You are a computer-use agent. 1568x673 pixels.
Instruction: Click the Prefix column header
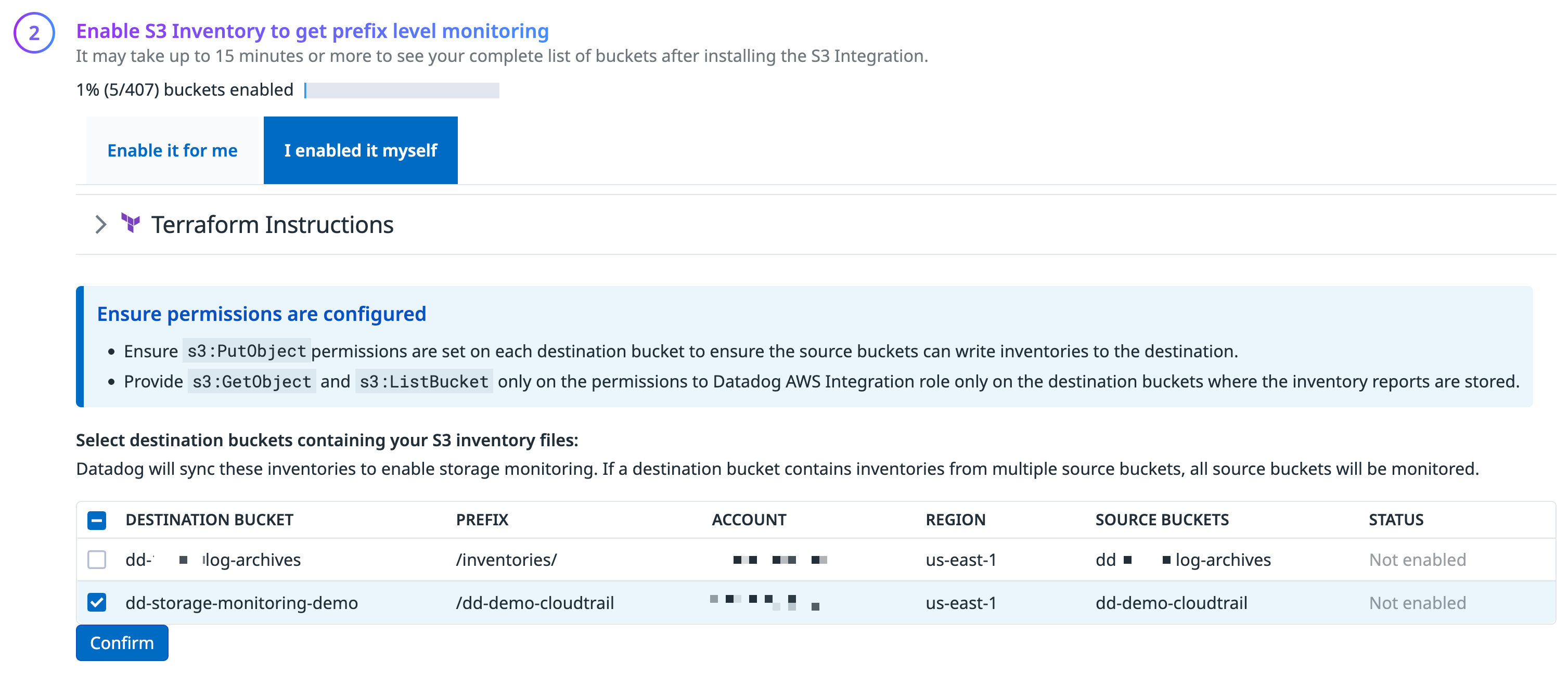coord(482,520)
